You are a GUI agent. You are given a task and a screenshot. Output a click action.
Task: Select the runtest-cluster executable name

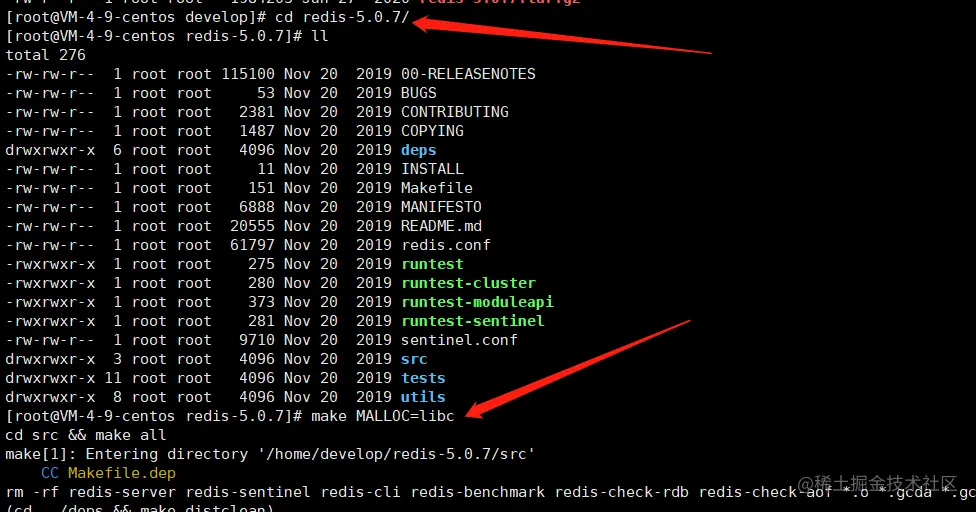pos(468,283)
